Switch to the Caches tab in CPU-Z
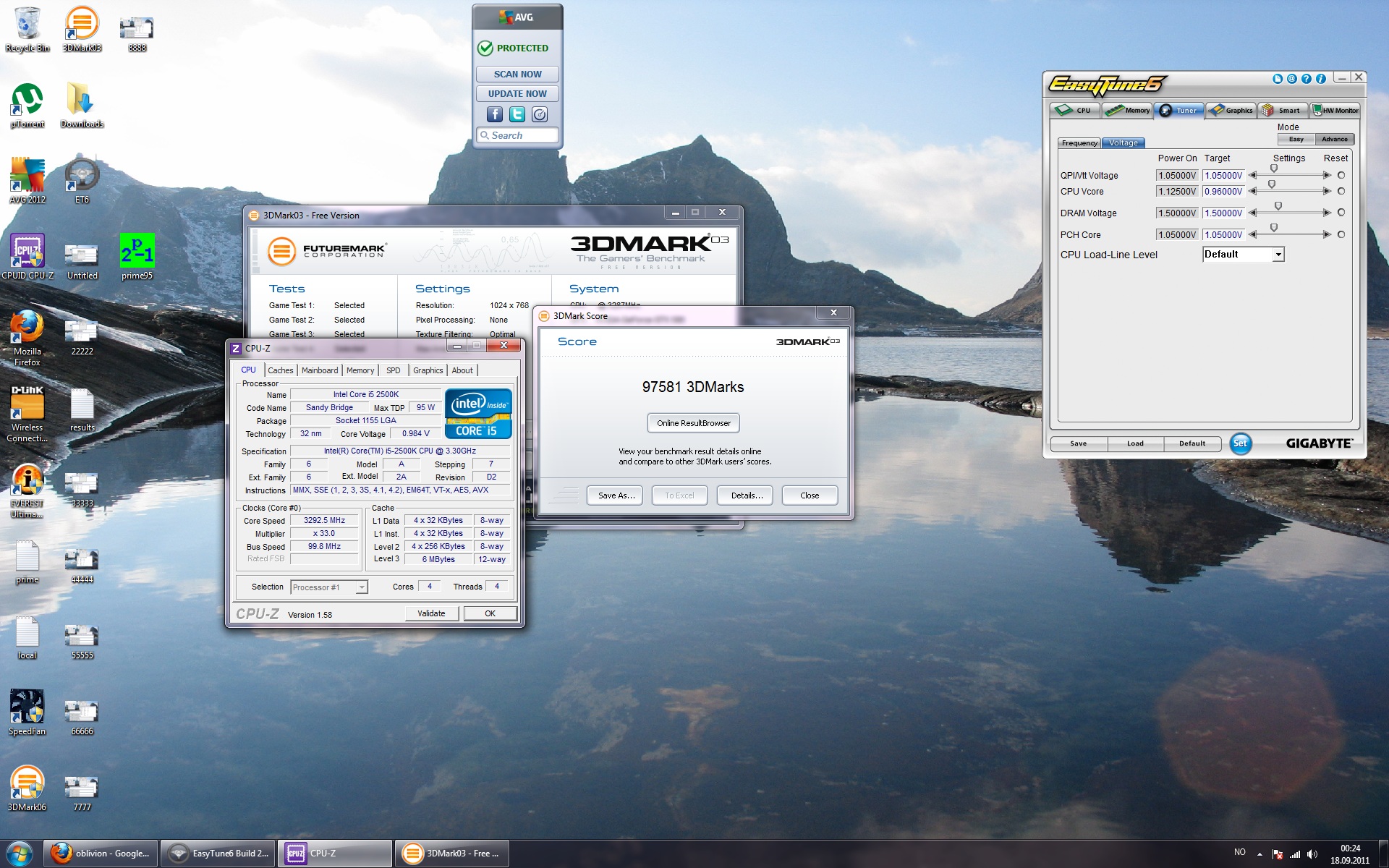The height and width of the screenshot is (868, 1389). 281,370
